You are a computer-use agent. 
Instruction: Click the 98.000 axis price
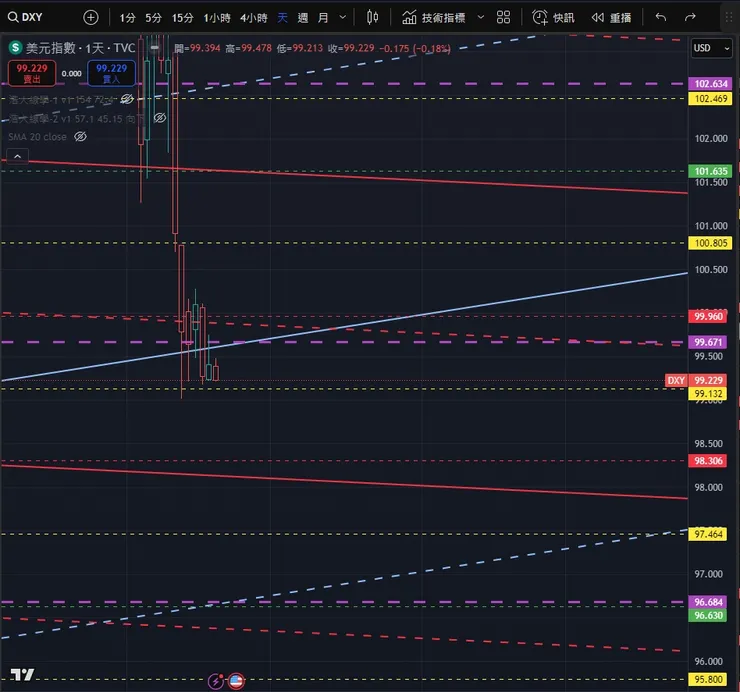pos(708,488)
